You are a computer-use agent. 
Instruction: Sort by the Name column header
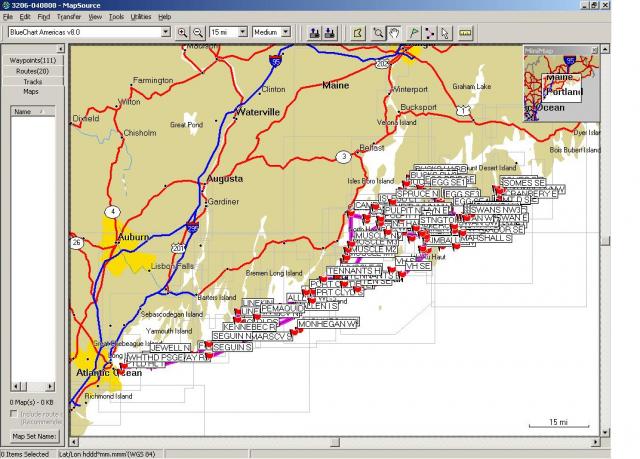point(33,111)
